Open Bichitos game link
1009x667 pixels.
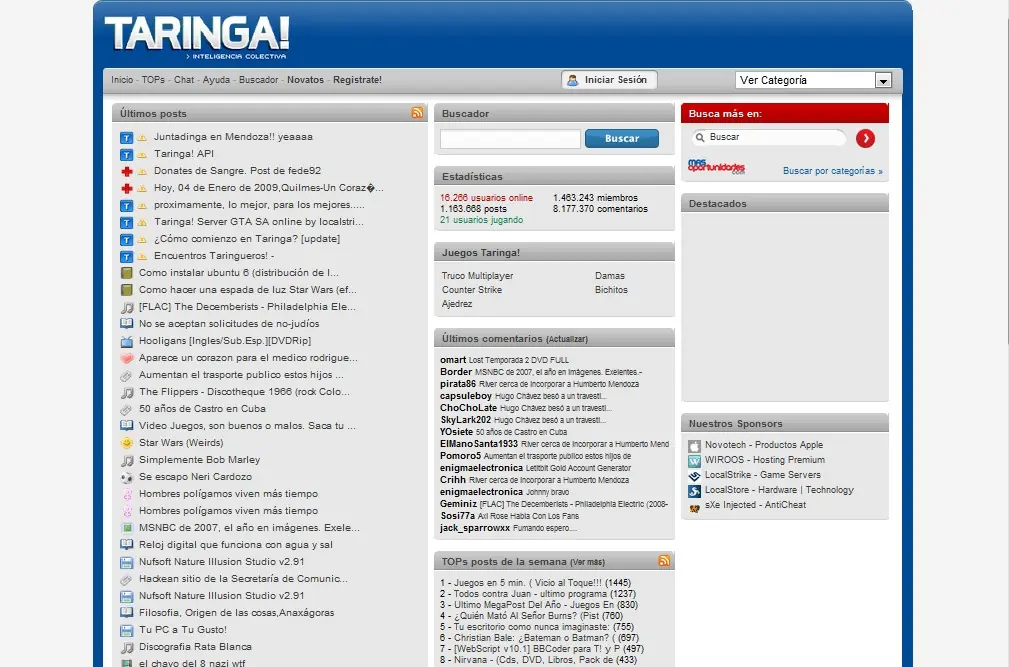[611, 290]
